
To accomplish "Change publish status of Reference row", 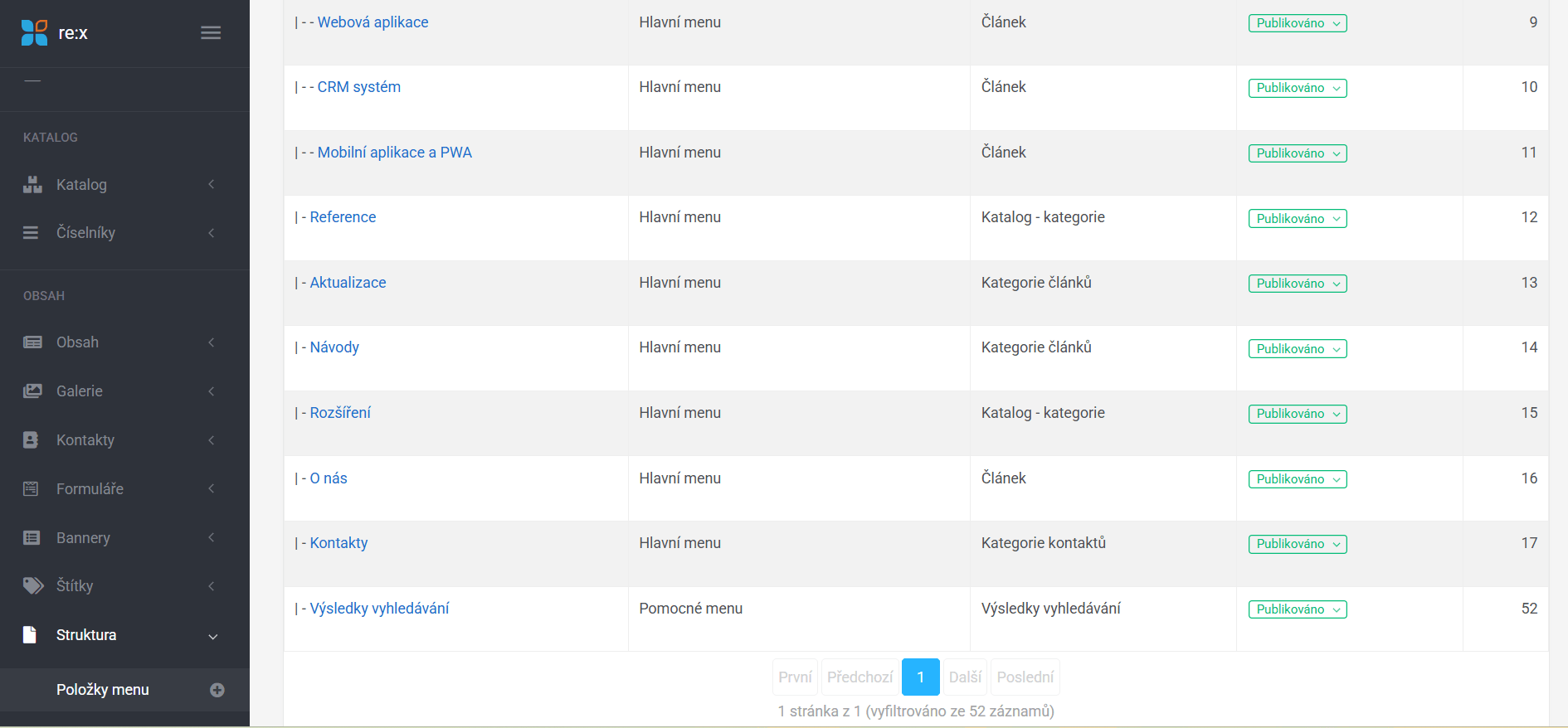I will [x=1297, y=219].
